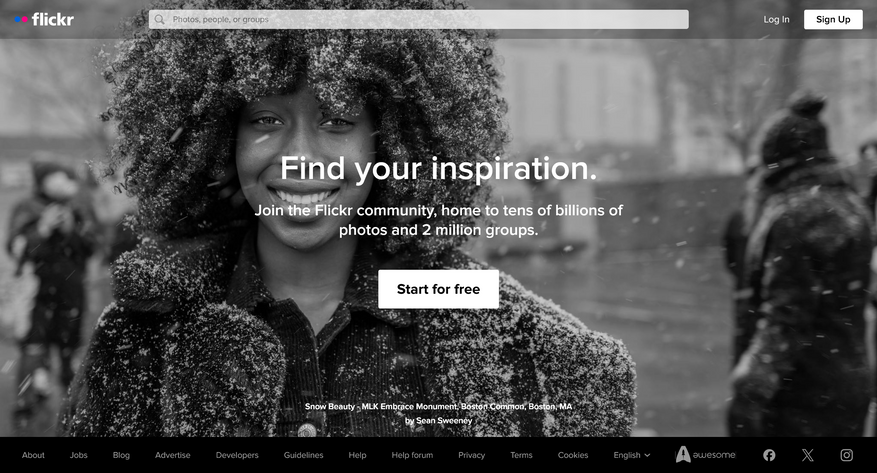Click the search magnifier icon
The width and height of the screenshot is (877, 473).
[159, 20]
